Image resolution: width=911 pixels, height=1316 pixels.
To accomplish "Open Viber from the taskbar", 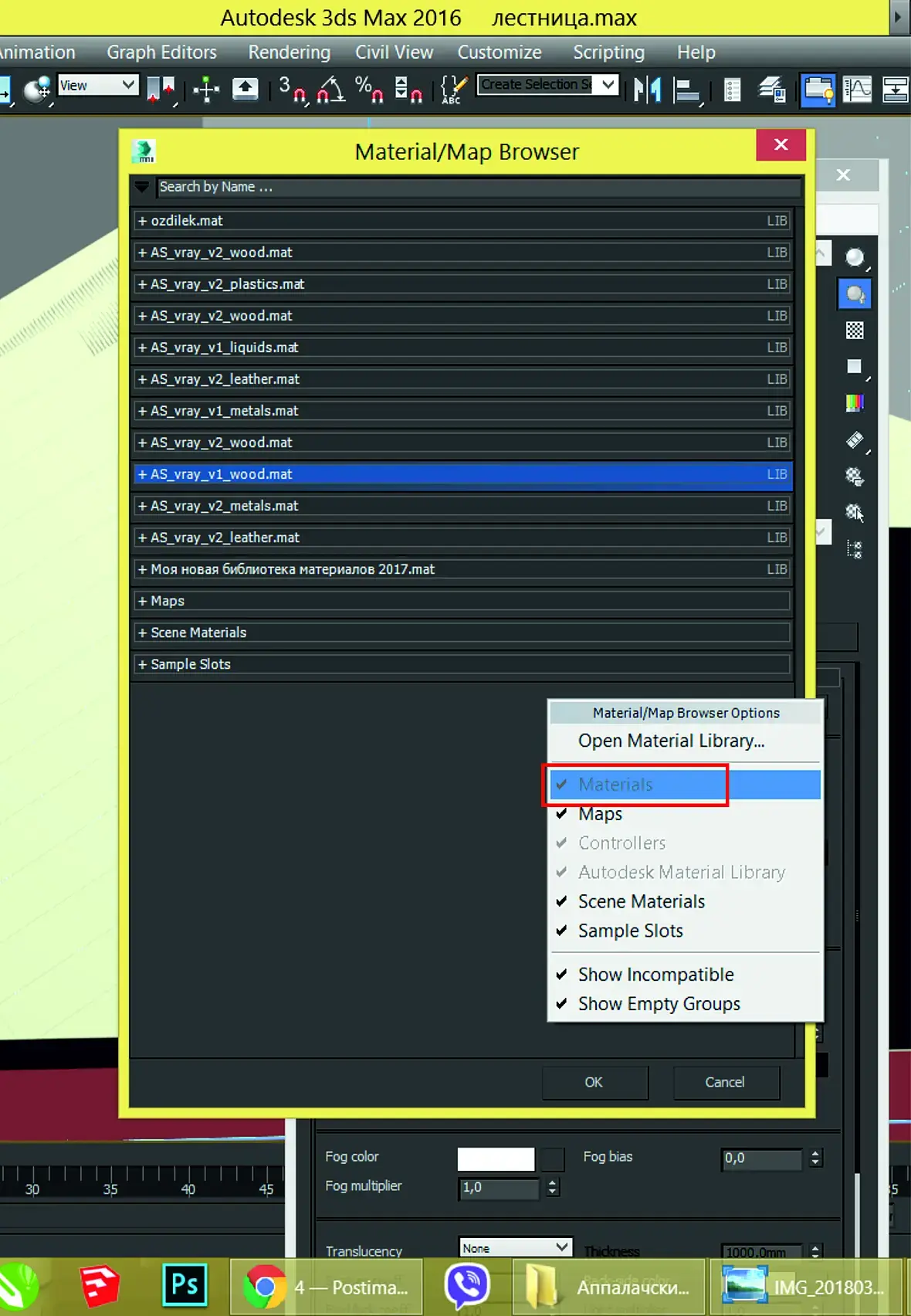I will coord(467,1286).
